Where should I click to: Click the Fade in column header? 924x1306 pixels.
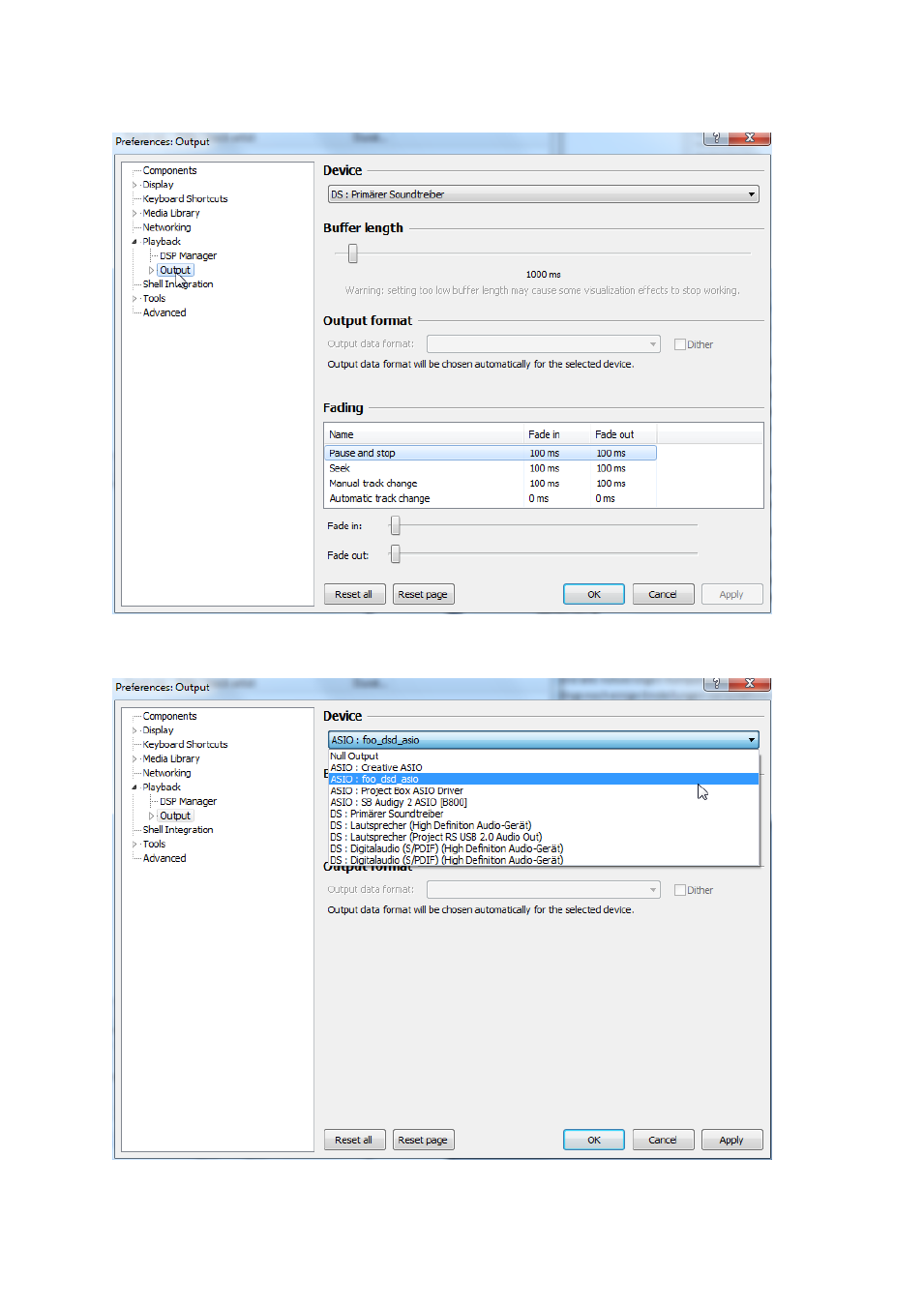pos(555,434)
